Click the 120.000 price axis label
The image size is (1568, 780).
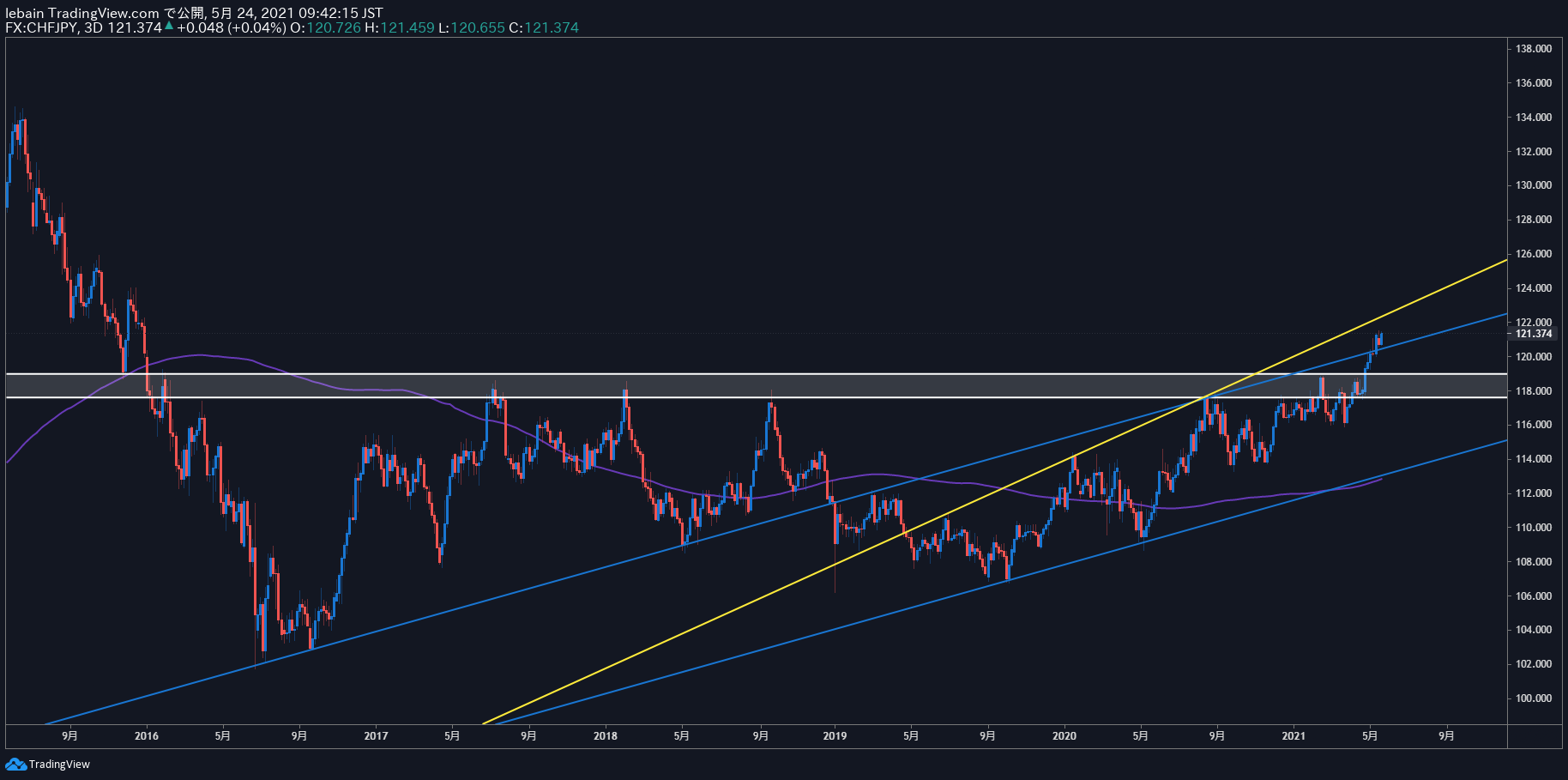(1534, 357)
